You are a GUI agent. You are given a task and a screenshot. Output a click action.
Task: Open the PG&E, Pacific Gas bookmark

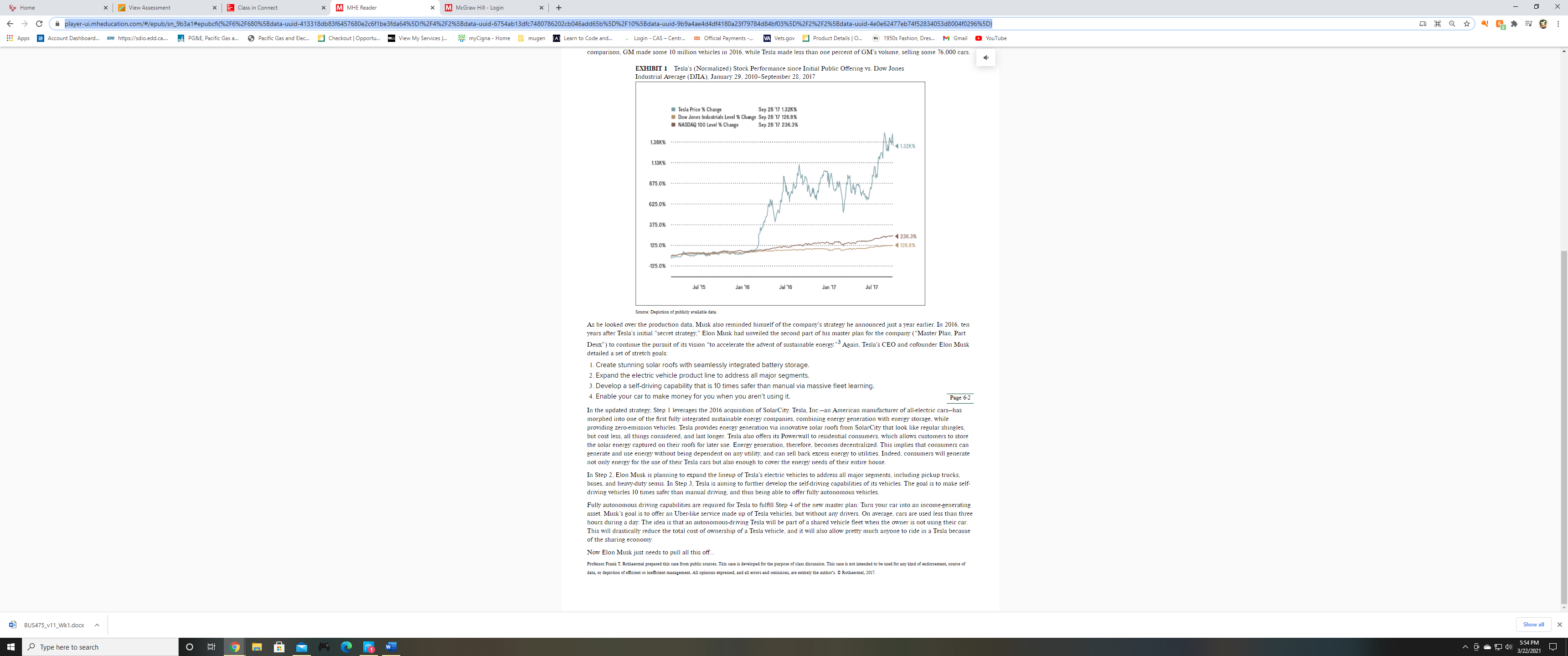pyautogui.click(x=208, y=38)
